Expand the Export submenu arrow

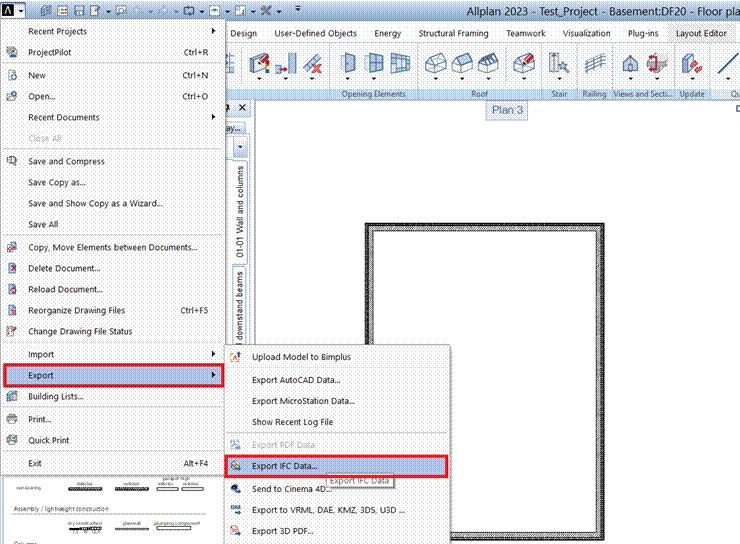tap(213, 375)
